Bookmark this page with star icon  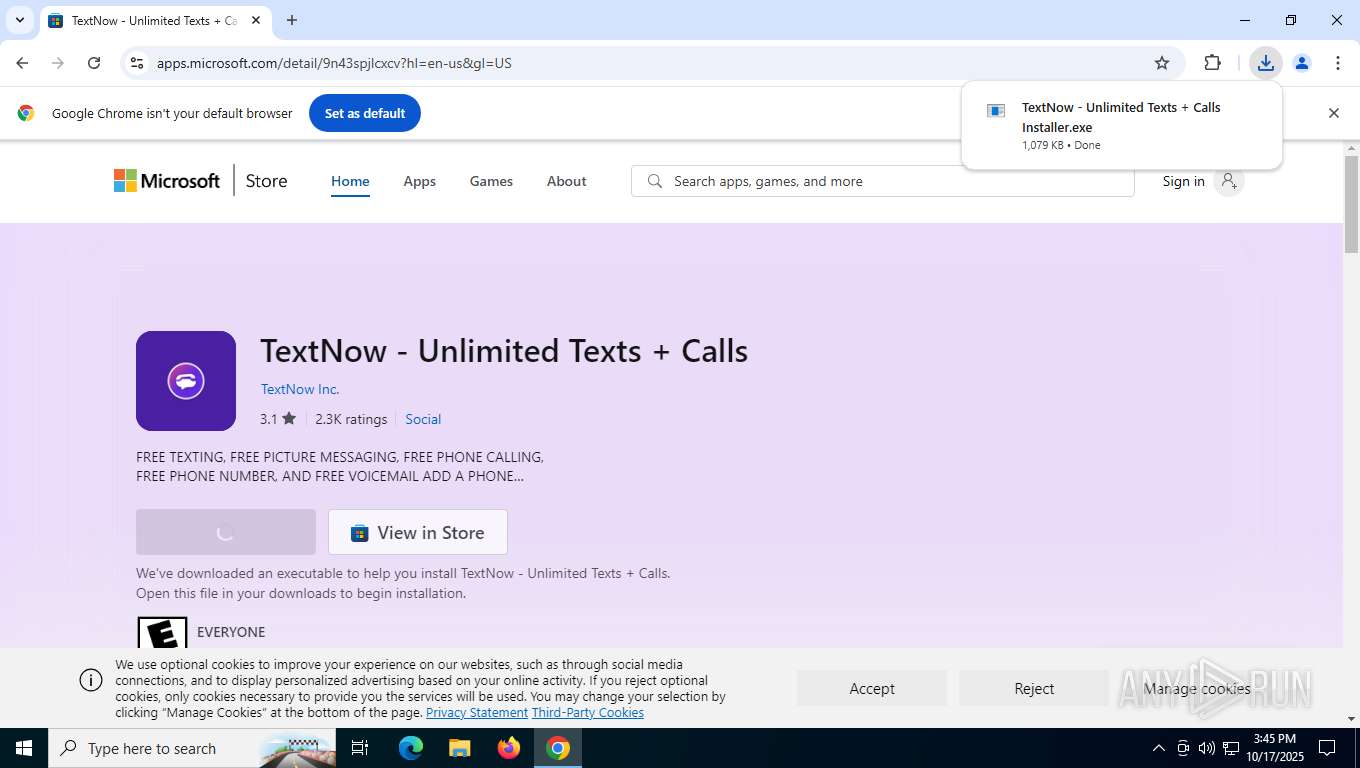(1162, 63)
